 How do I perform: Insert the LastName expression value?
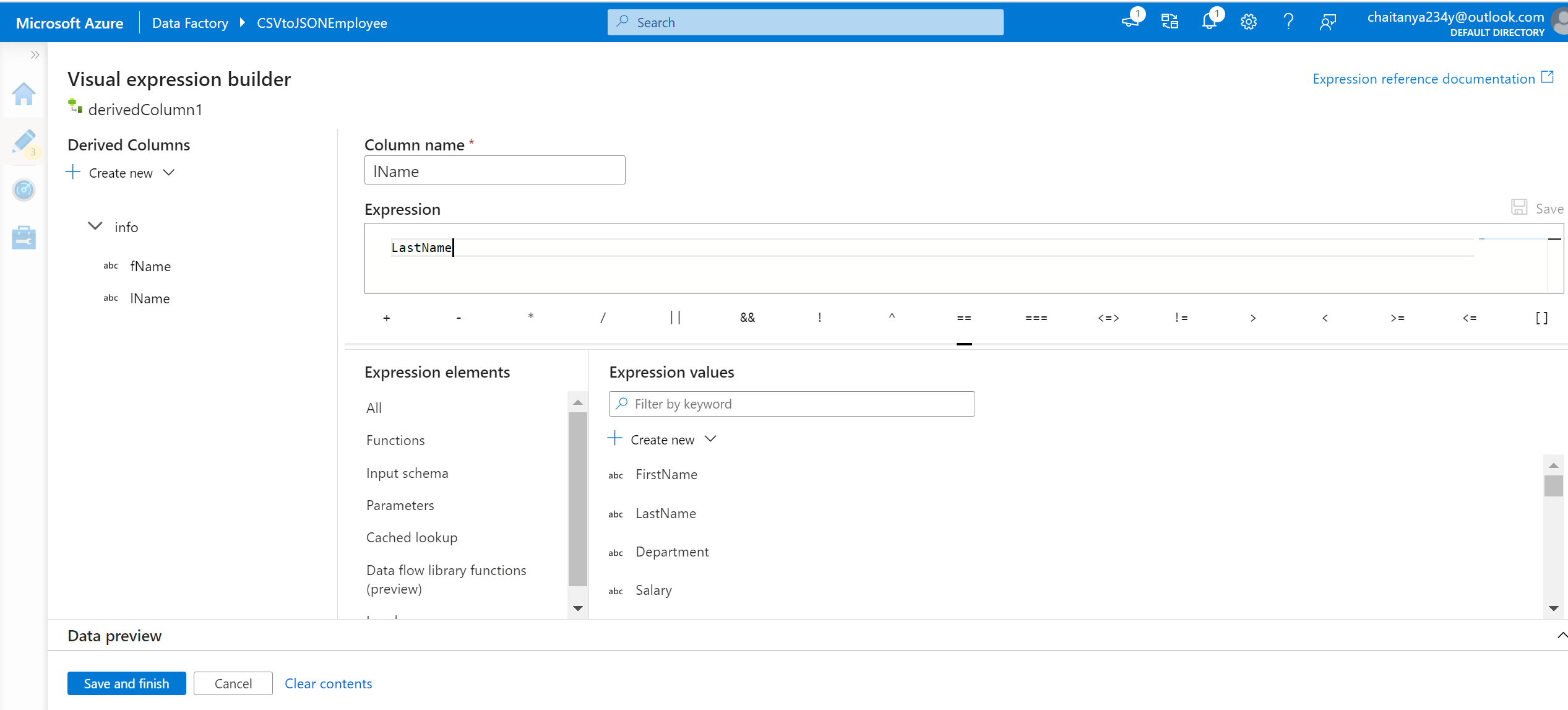click(x=666, y=513)
